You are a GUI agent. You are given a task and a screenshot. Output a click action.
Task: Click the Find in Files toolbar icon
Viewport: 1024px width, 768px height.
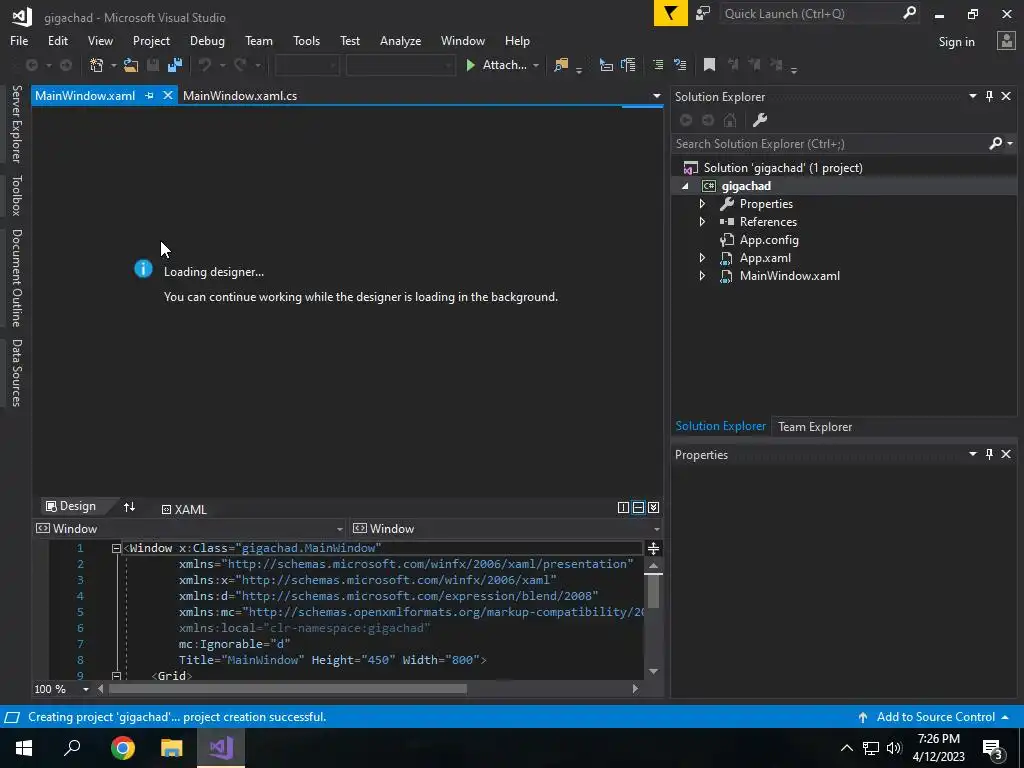coord(561,65)
